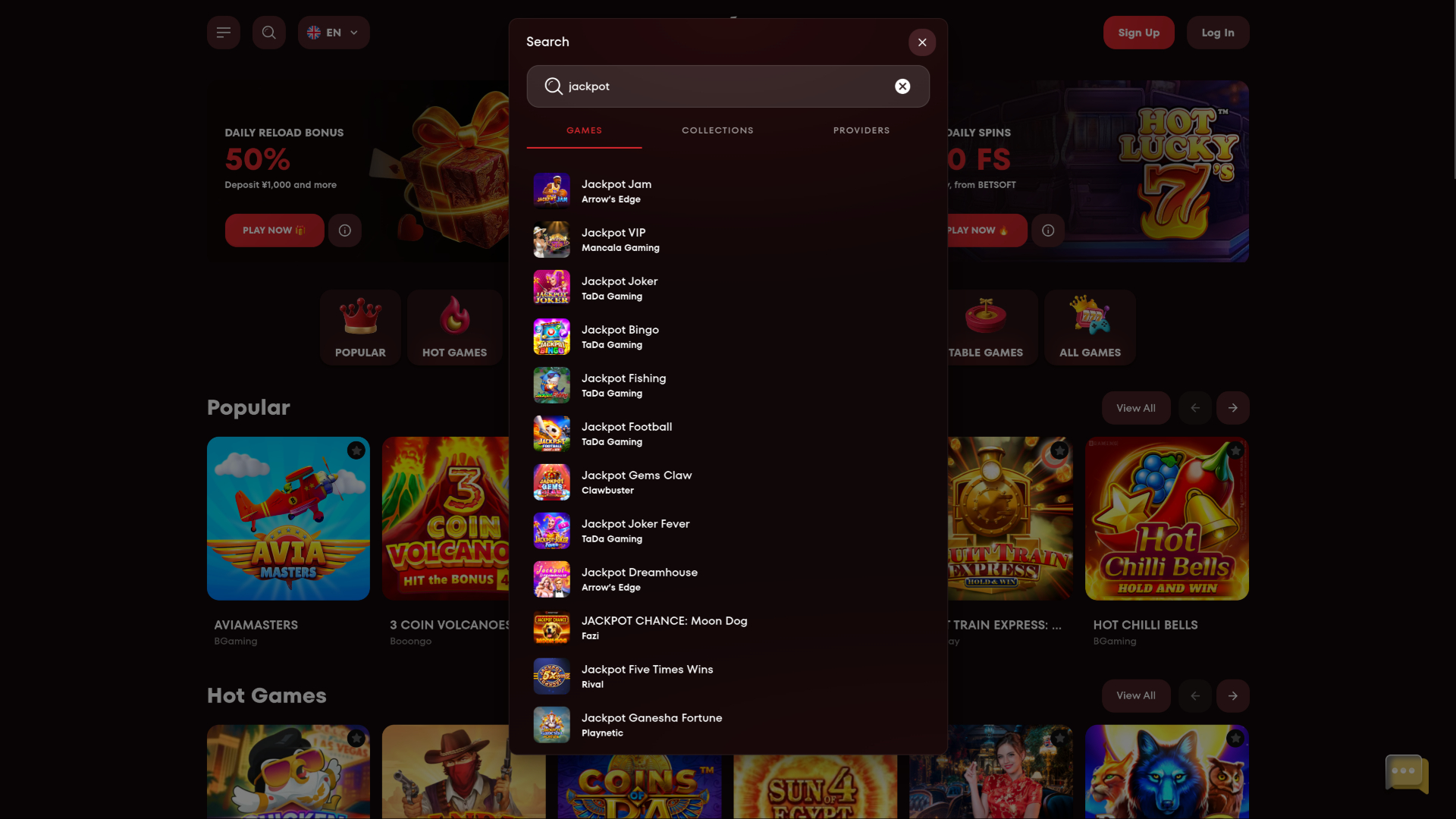Screen dimensions: 1456x819
Task: Open the hamburger menu icon
Action: click(x=223, y=33)
